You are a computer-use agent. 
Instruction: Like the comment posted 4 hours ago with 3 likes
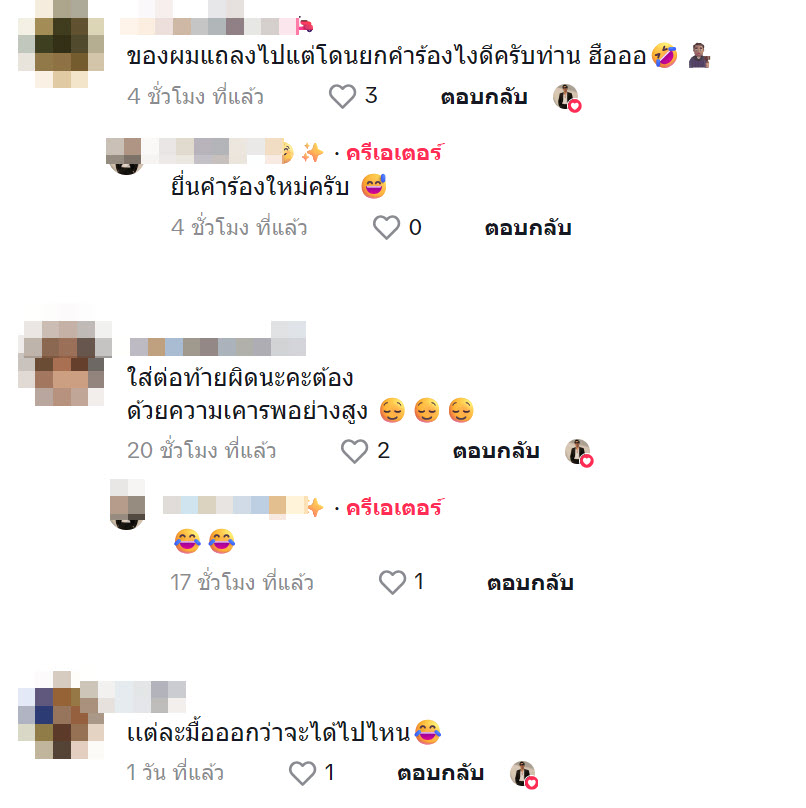[342, 96]
